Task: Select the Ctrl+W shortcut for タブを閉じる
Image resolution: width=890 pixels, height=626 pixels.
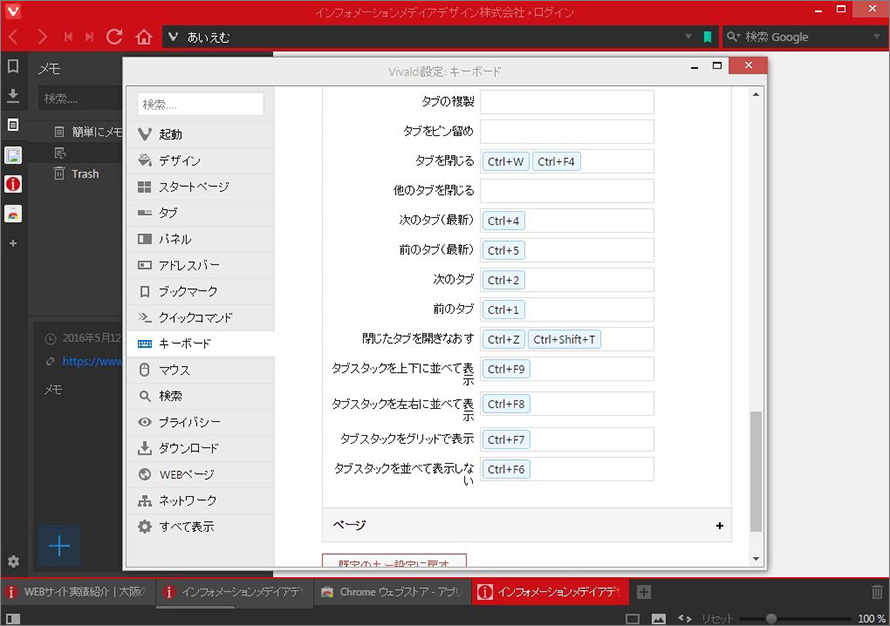Action: point(506,162)
